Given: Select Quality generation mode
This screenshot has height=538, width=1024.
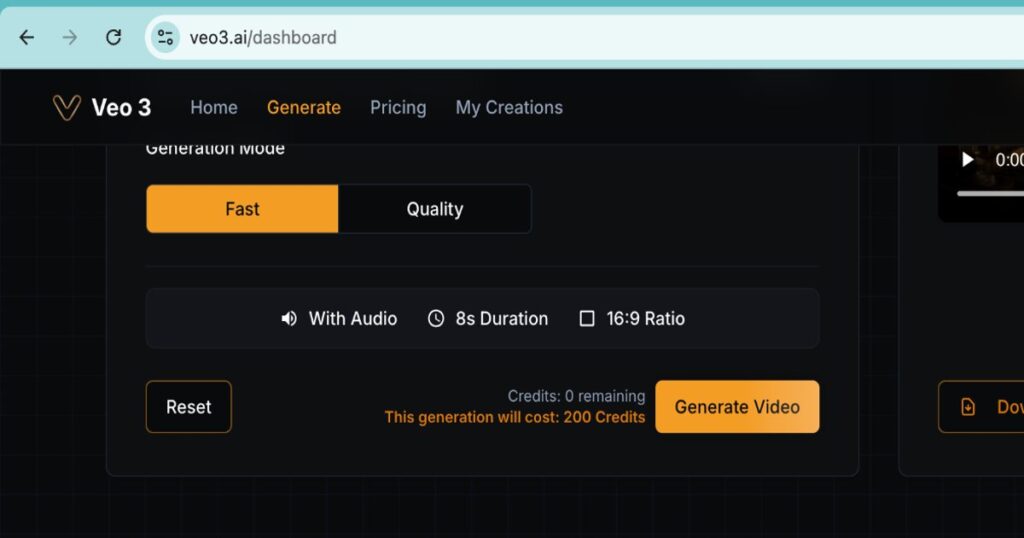Looking at the screenshot, I should (434, 209).
